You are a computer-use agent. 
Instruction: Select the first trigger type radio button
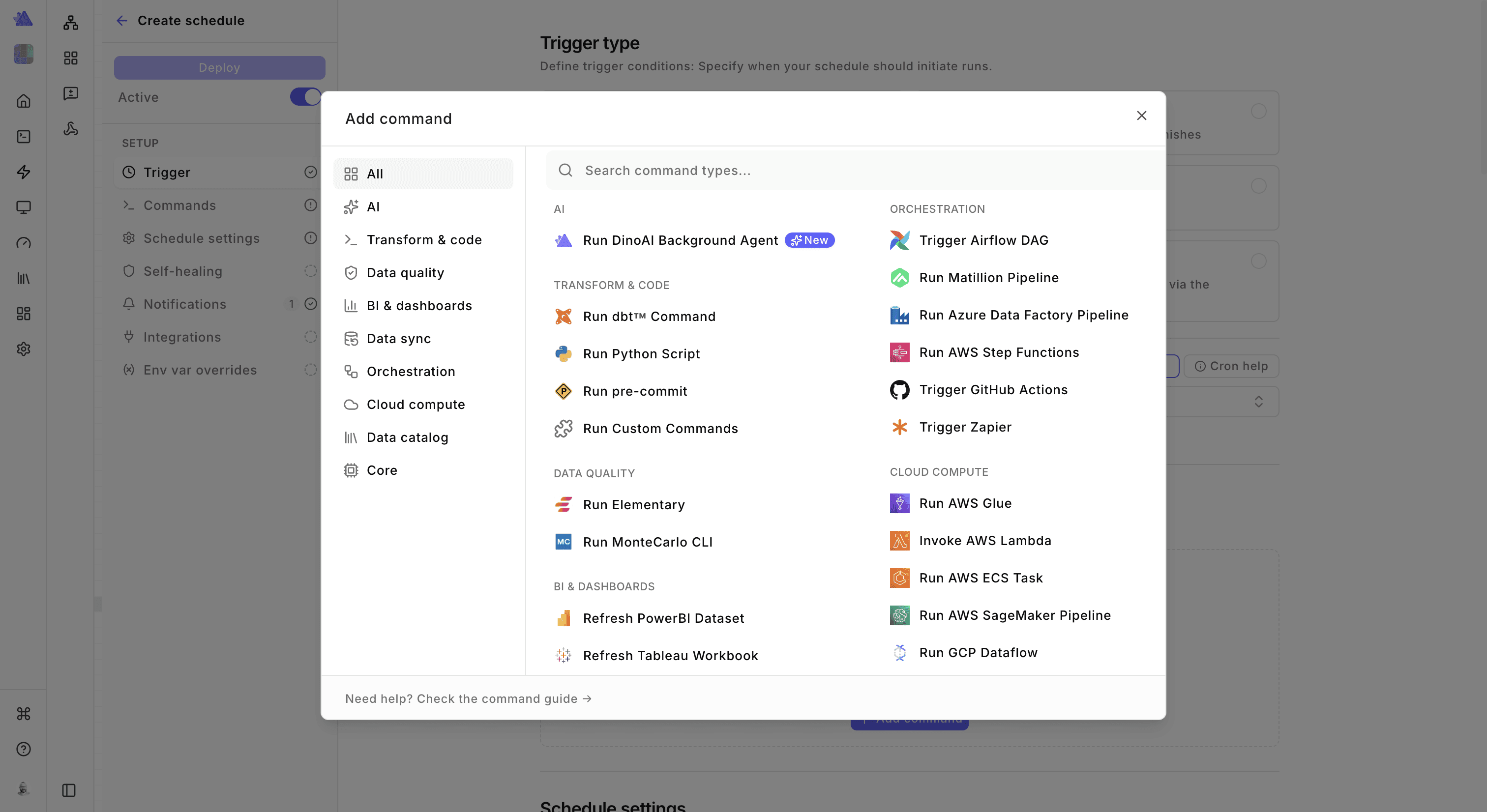tap(1258, 111)
